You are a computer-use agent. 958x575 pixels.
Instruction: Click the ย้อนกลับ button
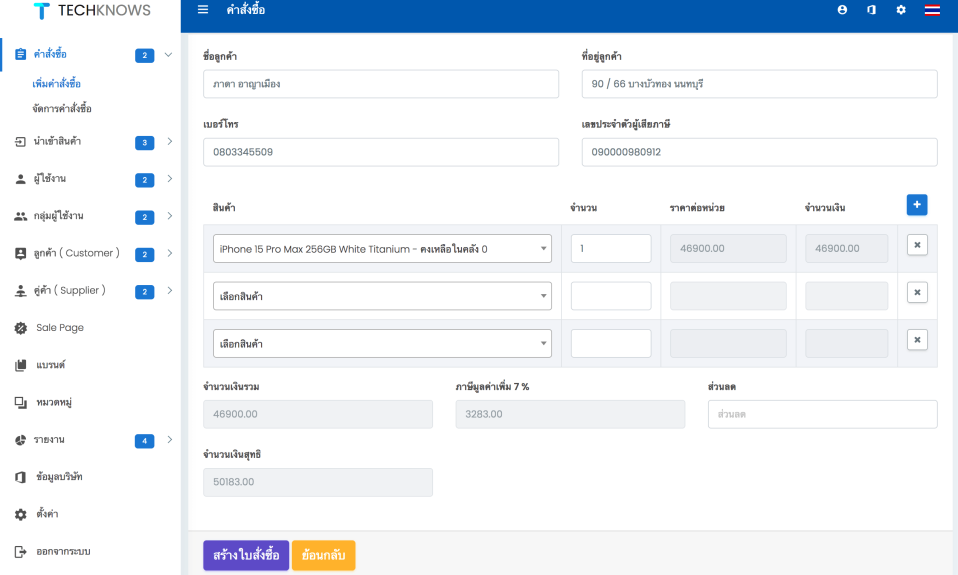coord(323,555)
